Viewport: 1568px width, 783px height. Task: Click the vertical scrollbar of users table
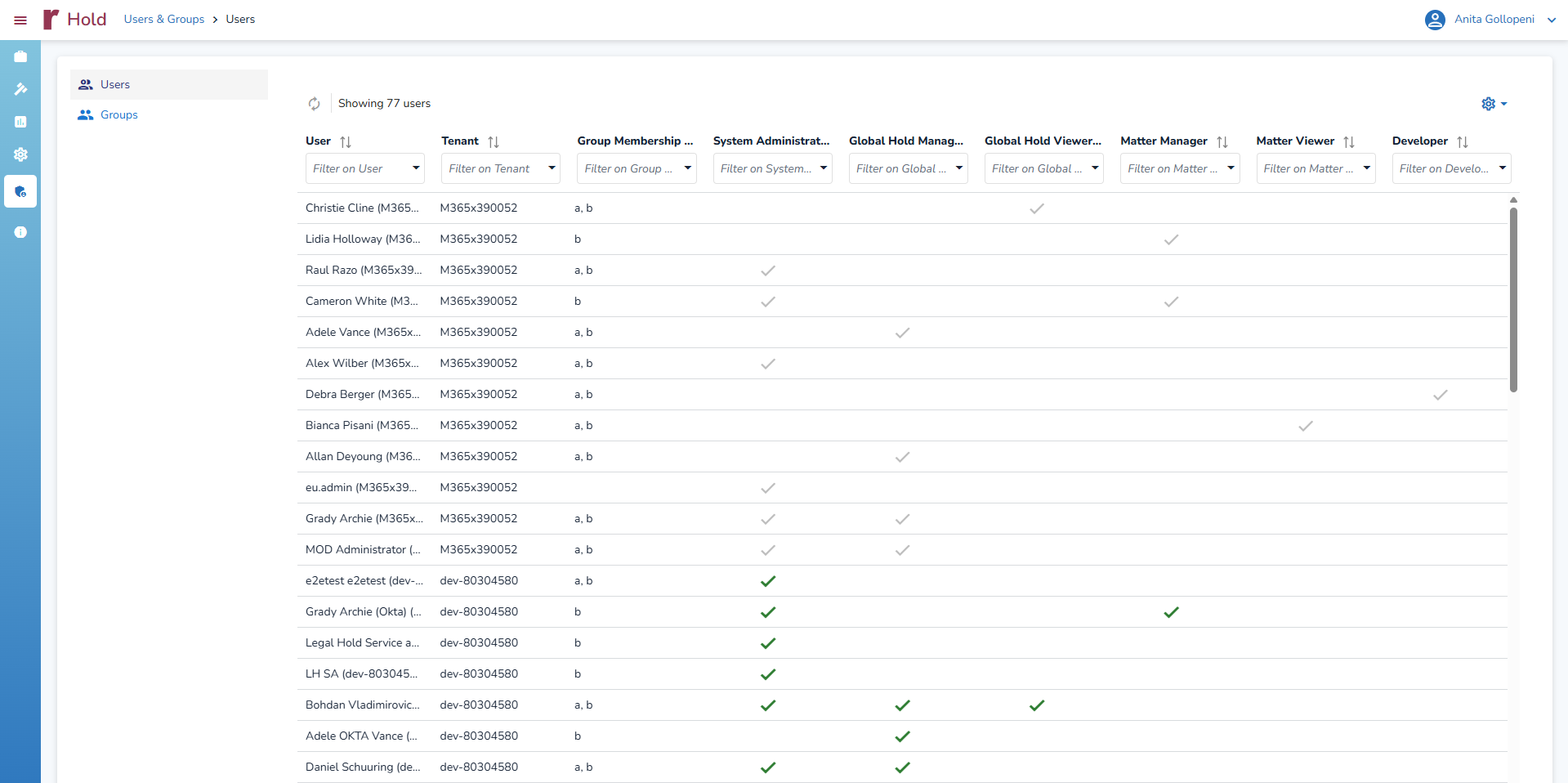(1513, 299)
